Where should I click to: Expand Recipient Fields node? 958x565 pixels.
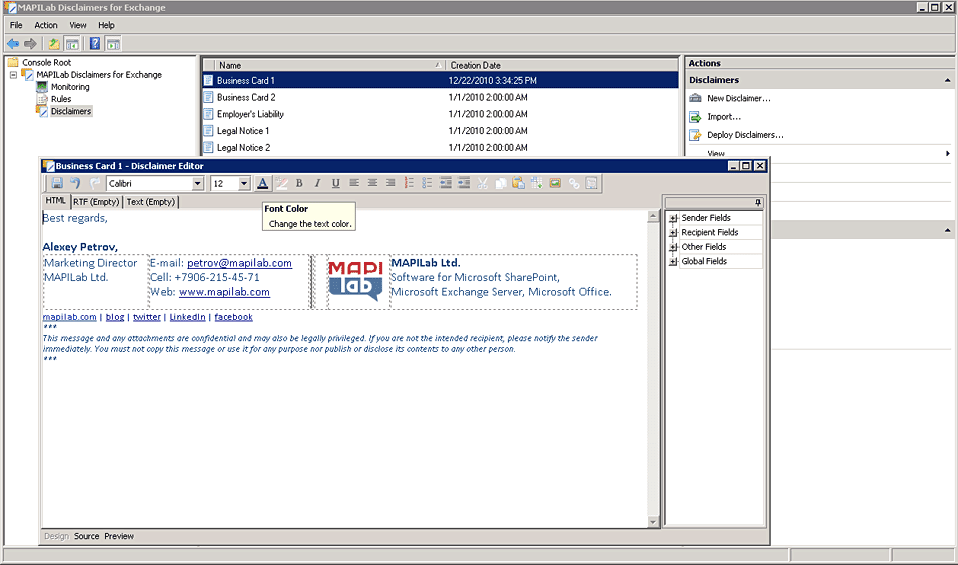coord(673,233)
